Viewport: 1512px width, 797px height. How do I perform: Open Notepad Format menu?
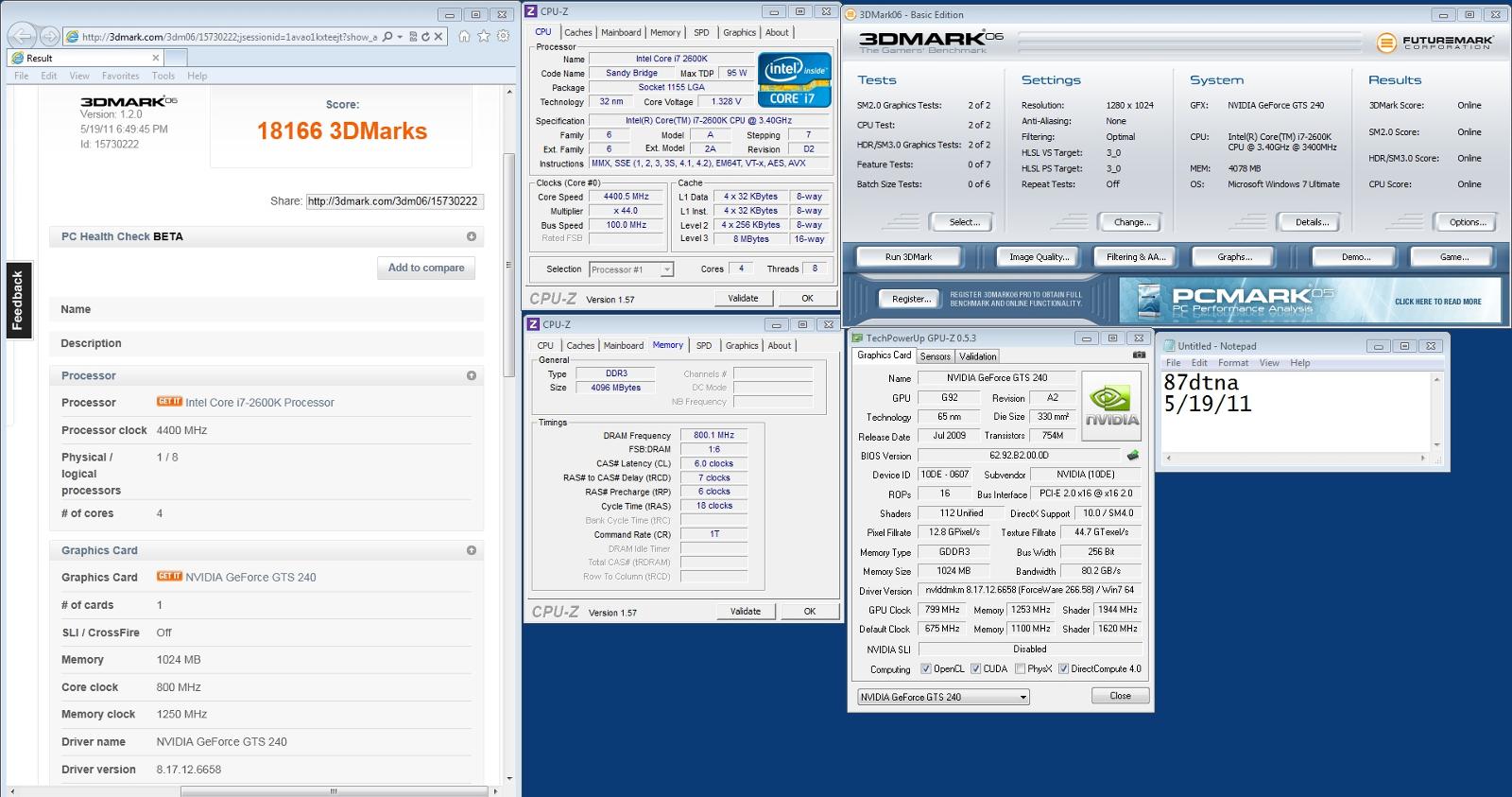(x=1233, y=363)
